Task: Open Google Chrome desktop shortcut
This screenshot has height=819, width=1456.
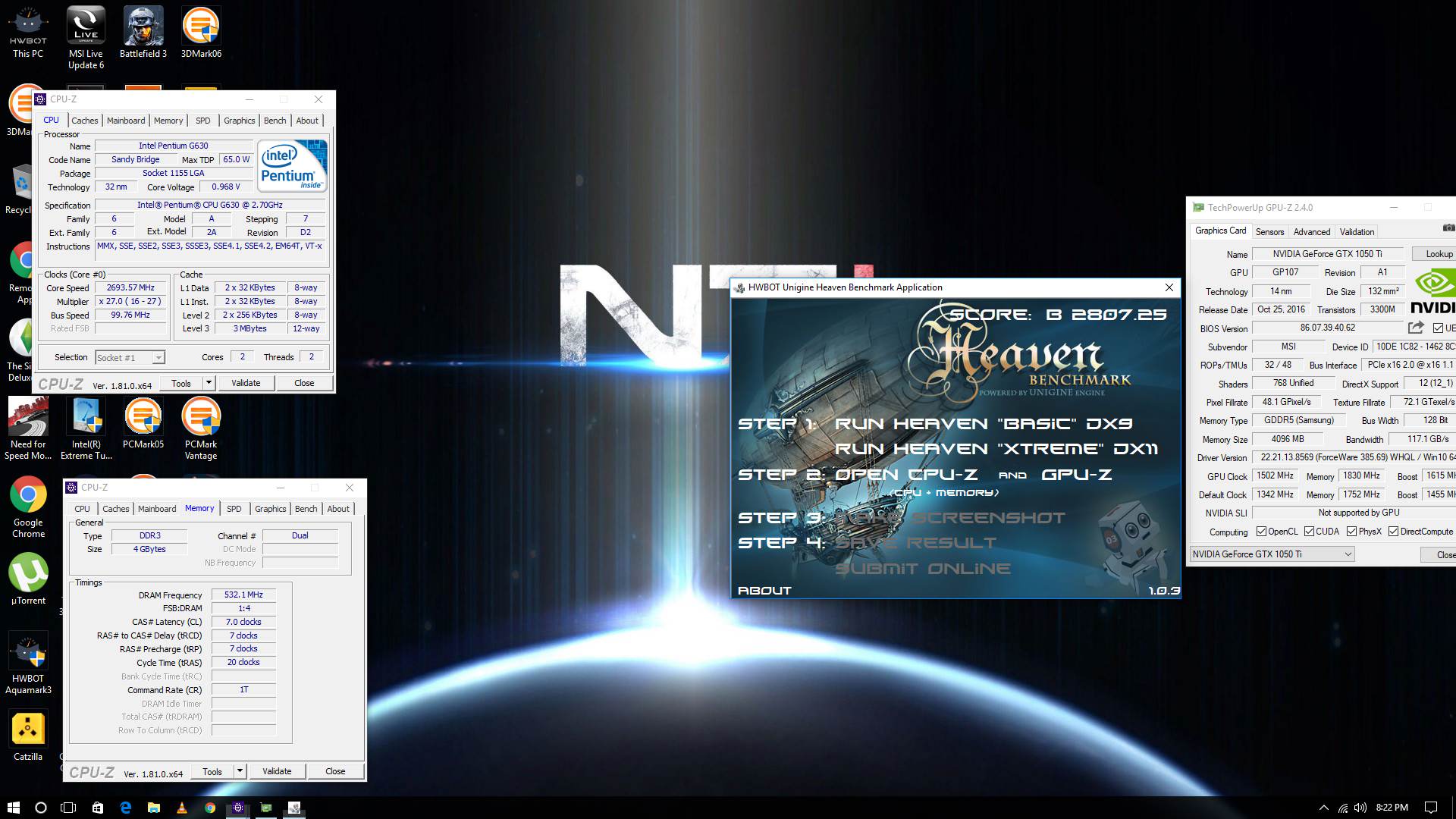Action: pyautogui.click(x=28, y=507)
